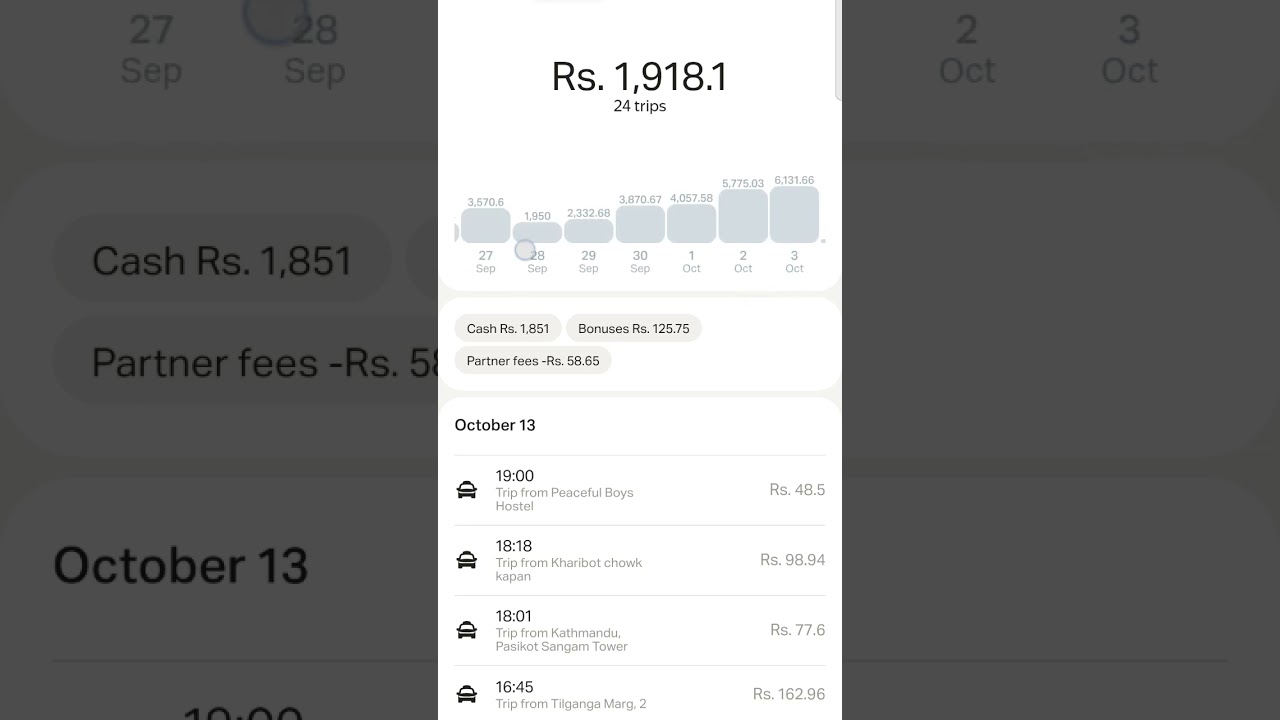Click the taxi icon beside the 18:01 trip
Image resolution: width=1280 pixels, height=720 pixels.
(x=467, y=630)
